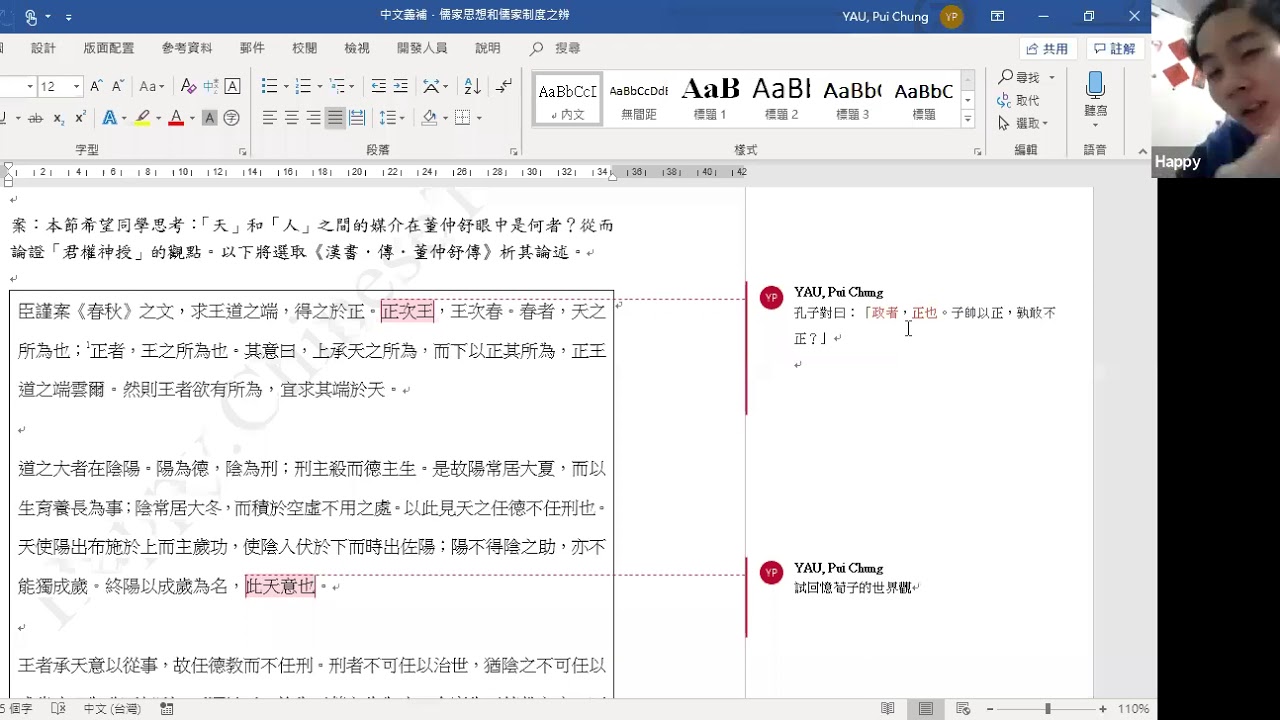Image resolution: width=1280 pixels, height=720 pixels.
Task: Apply yellow text highlight color
Action: pyautogui.click(x=141, y=118)
